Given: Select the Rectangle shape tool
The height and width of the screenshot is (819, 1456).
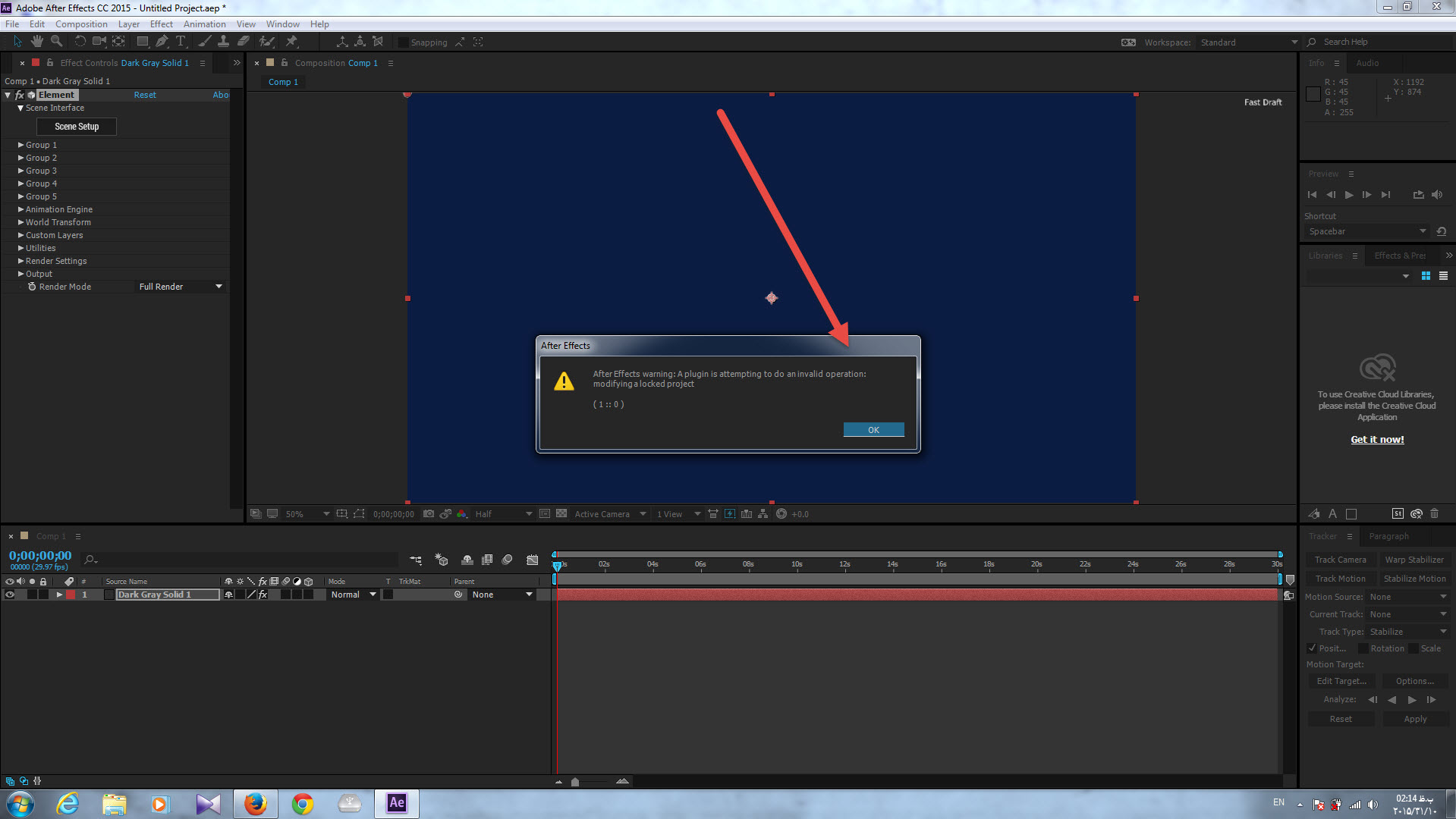Looking at the screenshot, I should pos(142,42).
